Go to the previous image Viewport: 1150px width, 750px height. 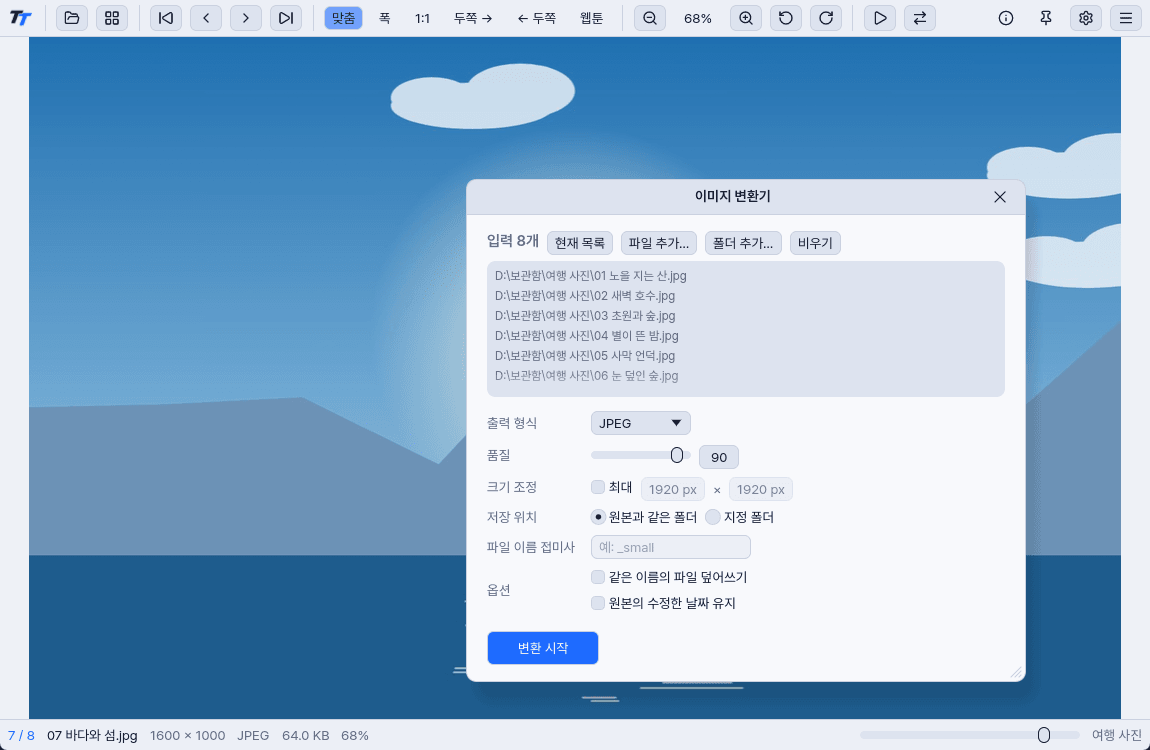click(206, 18)
